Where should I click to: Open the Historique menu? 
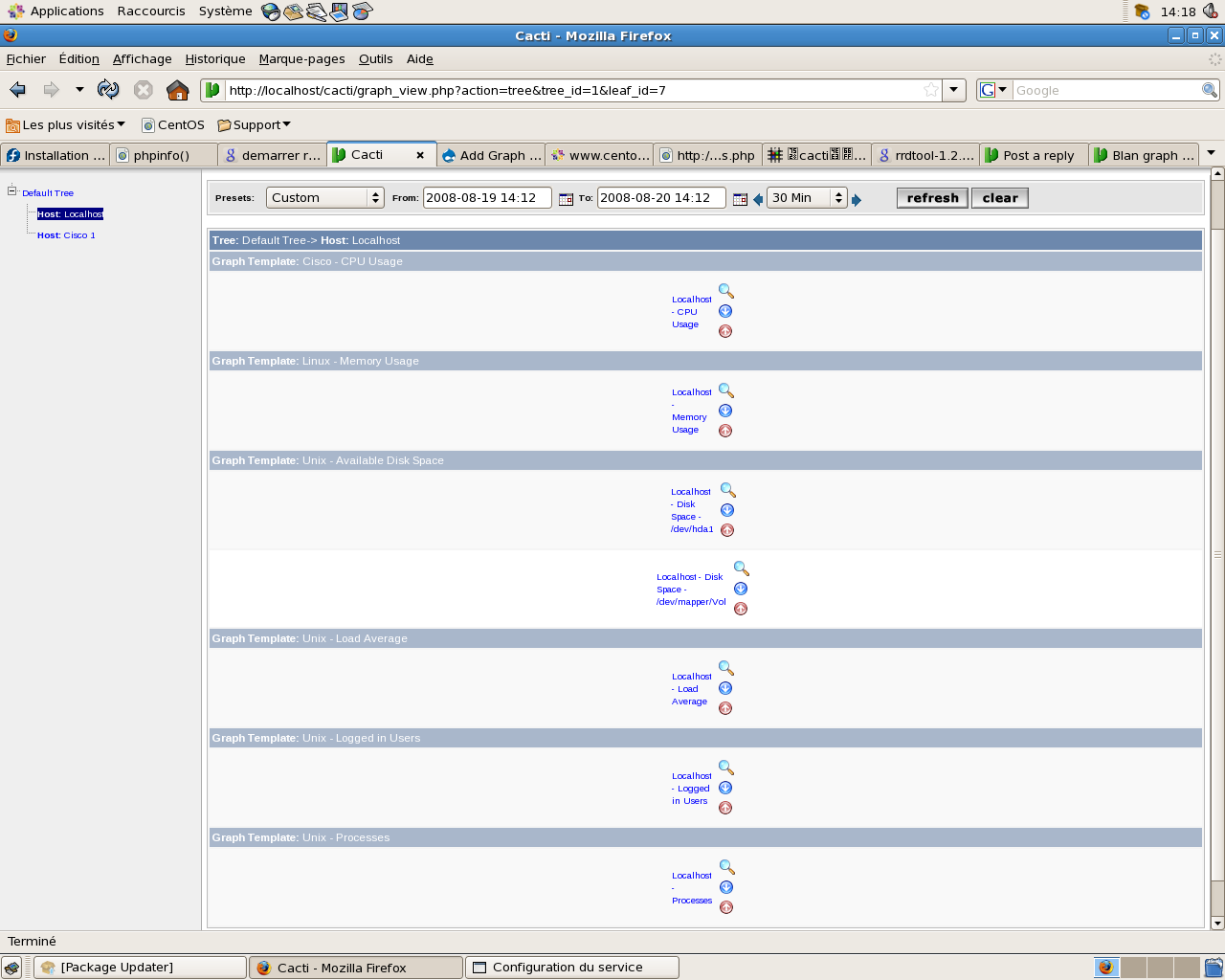point(215,58)
